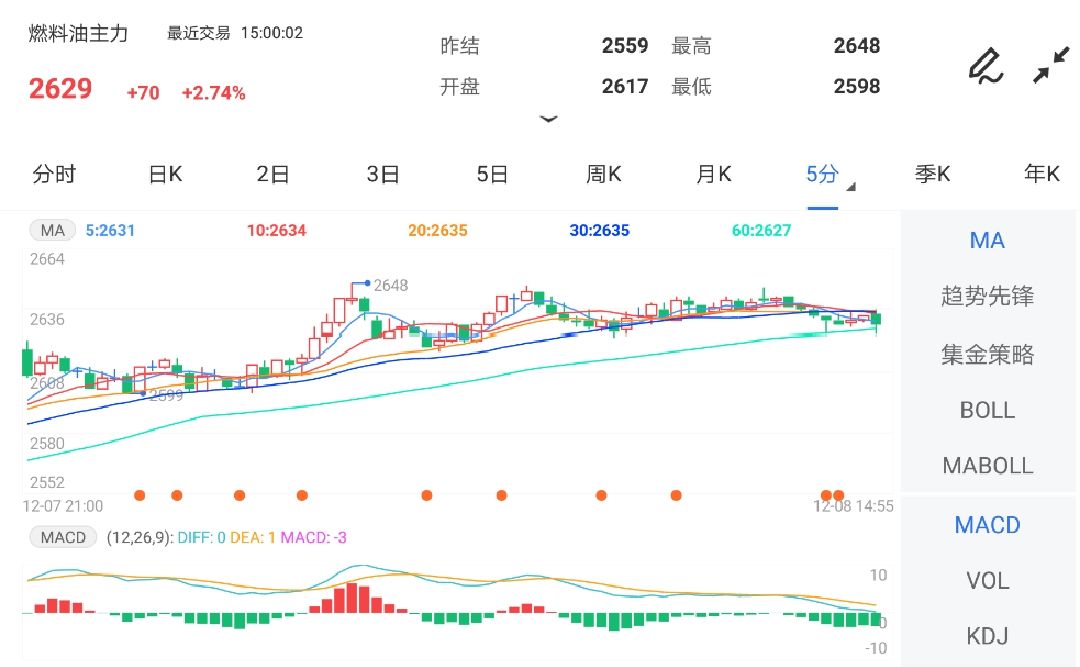1080x667 pixels.
Task: Open the KDJ indicator in the sidebar
Action: point(986,635)
